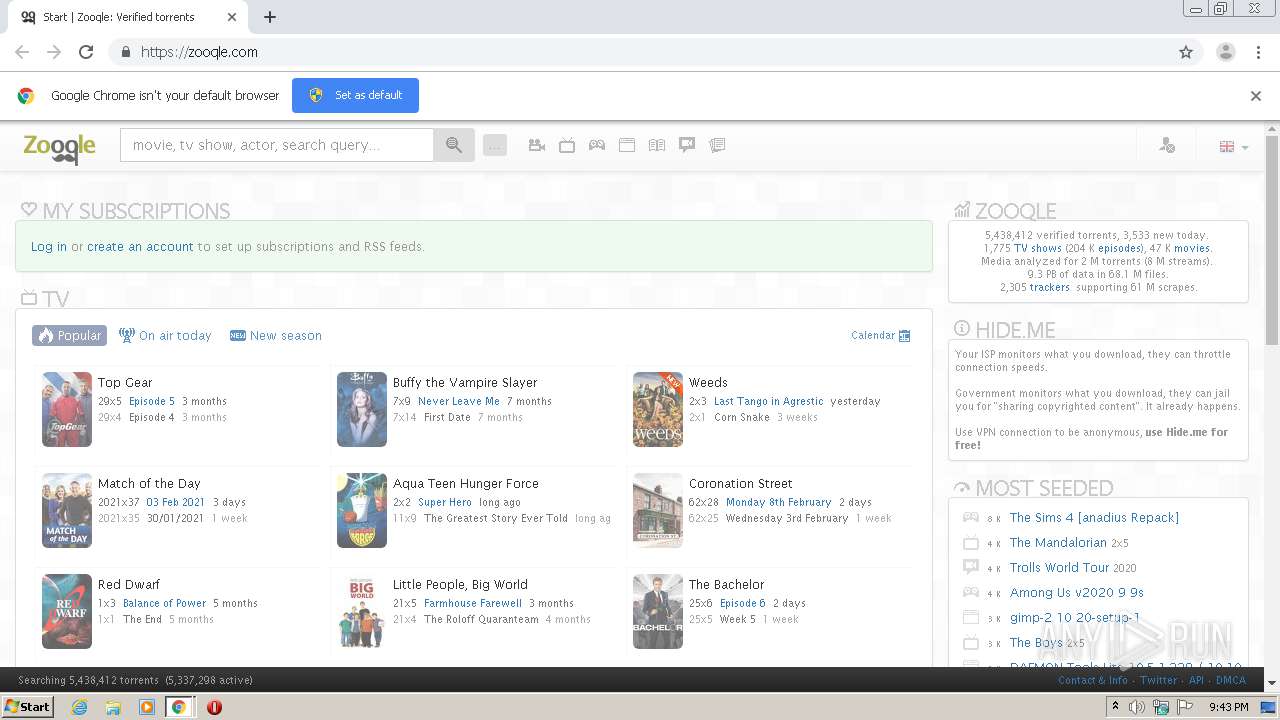Open The Sims 4 [anadius Repack] torrent
Screen dimensions: 1280x720
(1094, 517)
